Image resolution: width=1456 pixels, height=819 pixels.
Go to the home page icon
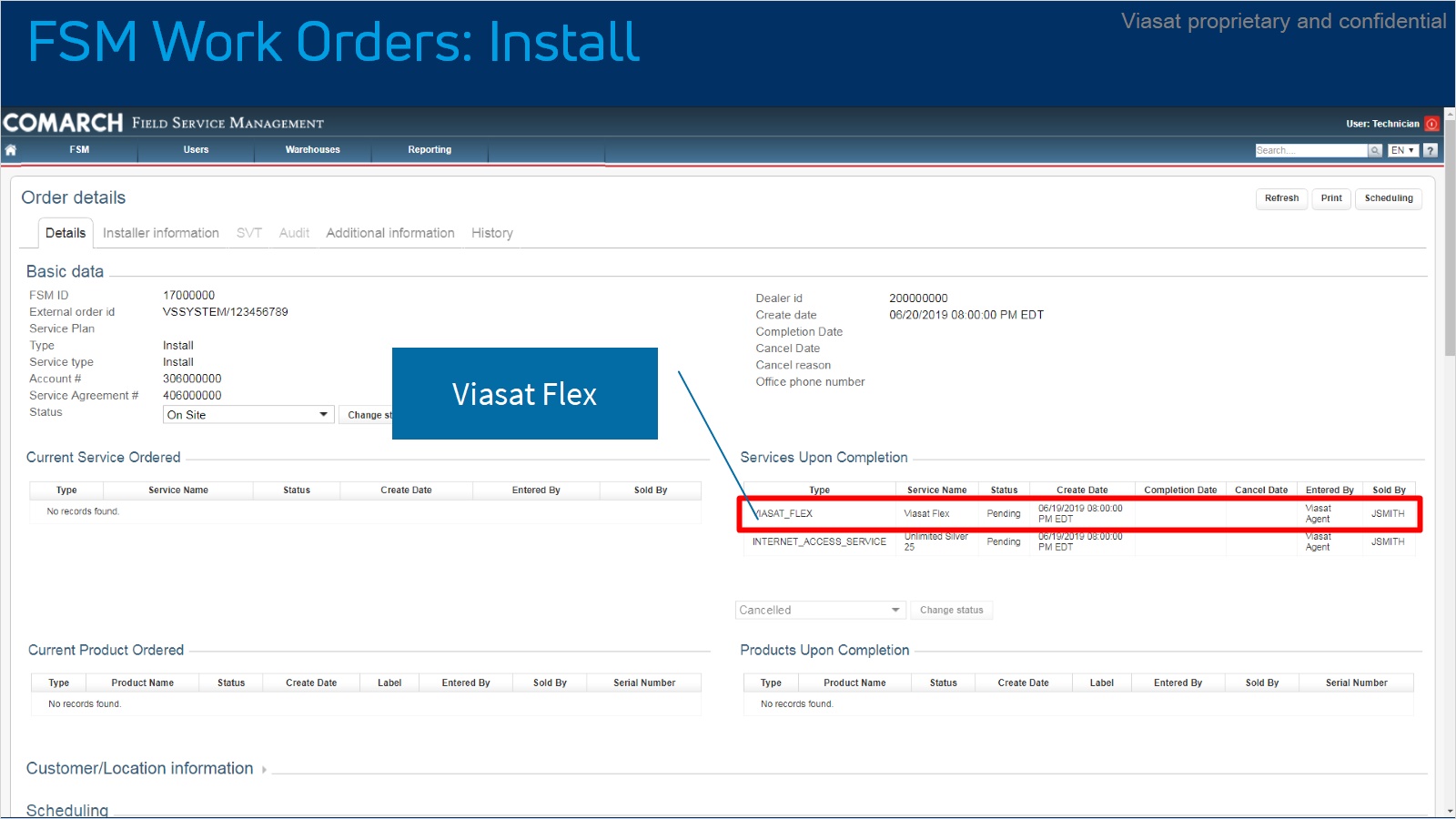pos(11,150)
